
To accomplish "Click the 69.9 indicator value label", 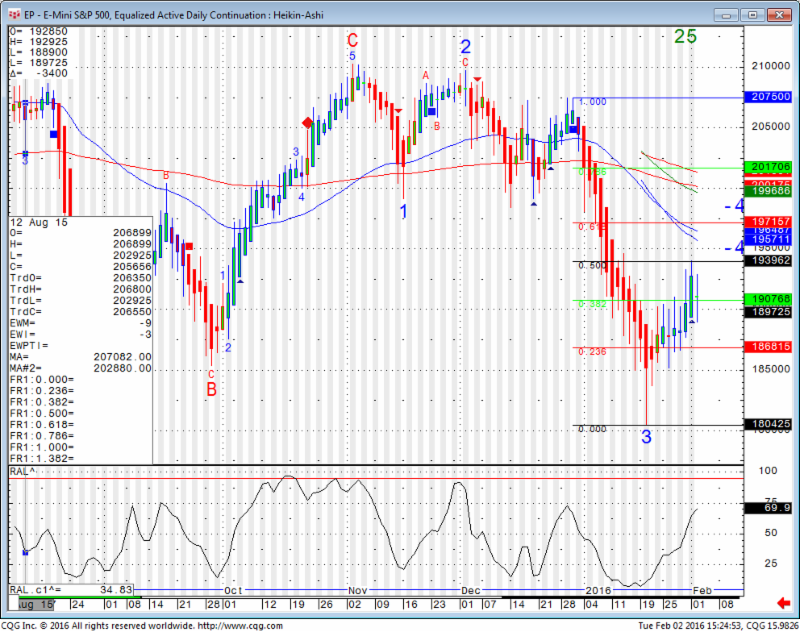I will coord(768,508).
